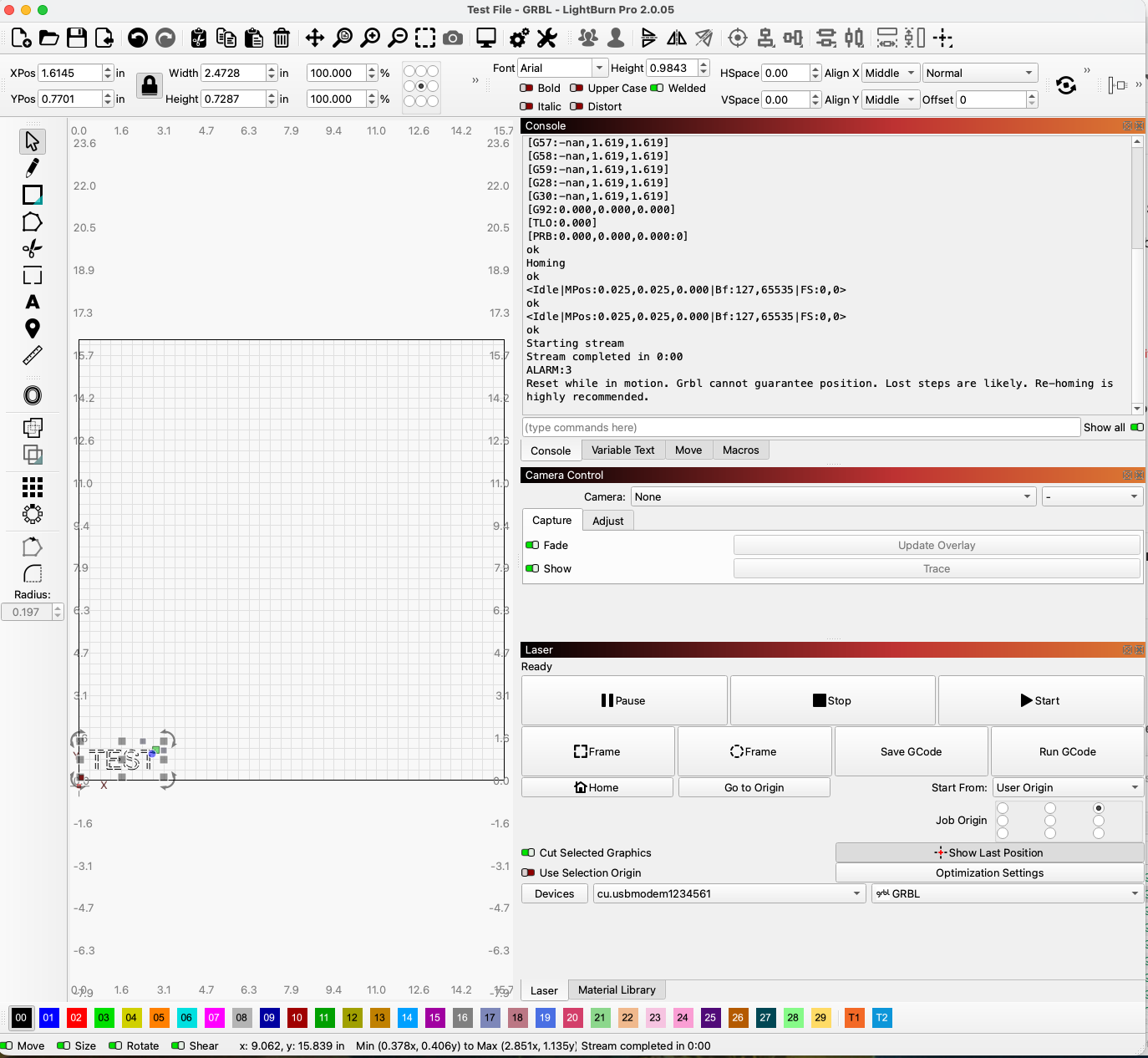The image size is (1148, 1058).
Task: Open the Material Library tab
Action: point(617,989)
